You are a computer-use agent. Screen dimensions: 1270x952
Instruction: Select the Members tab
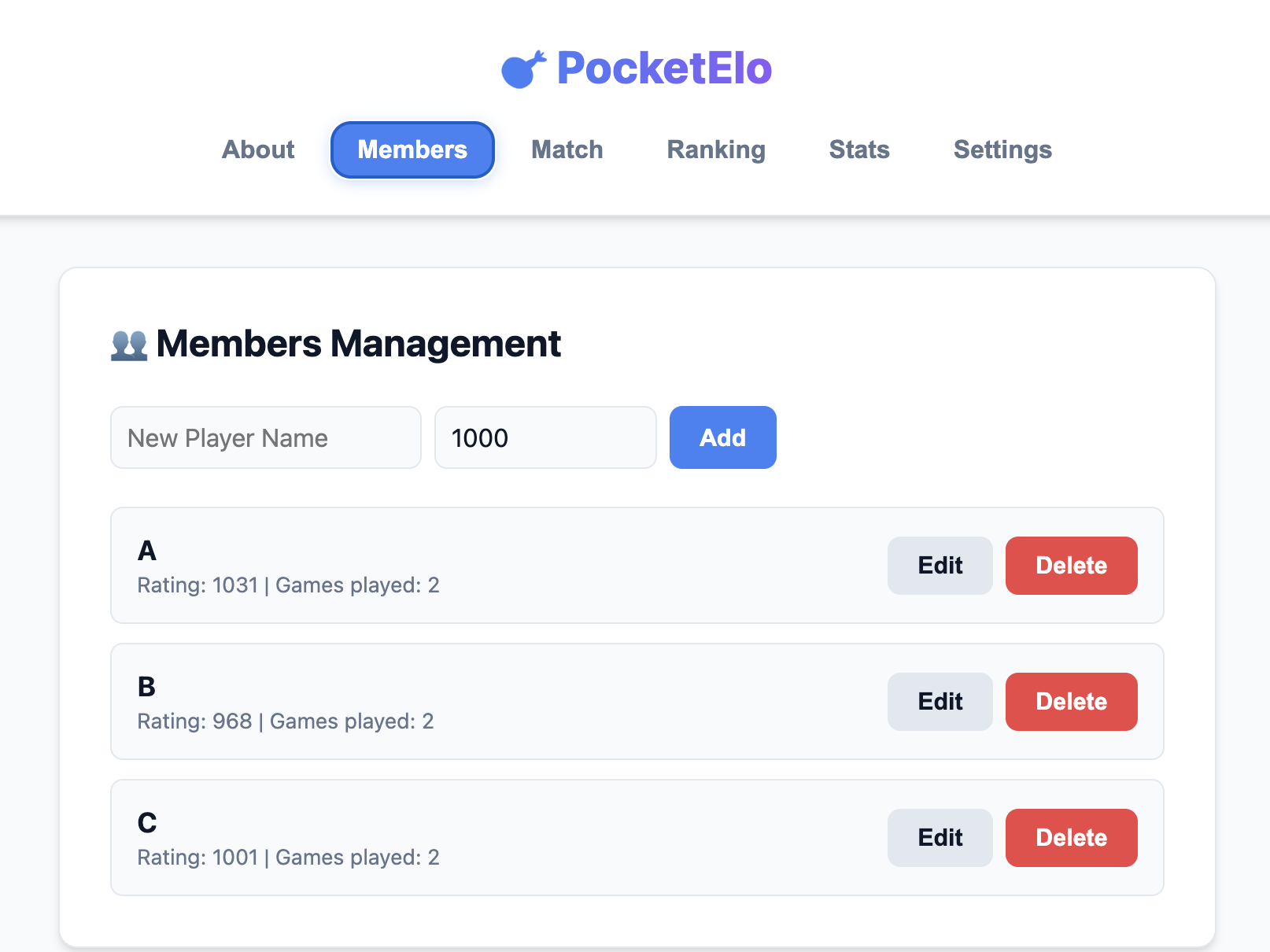tap(412, 149)
